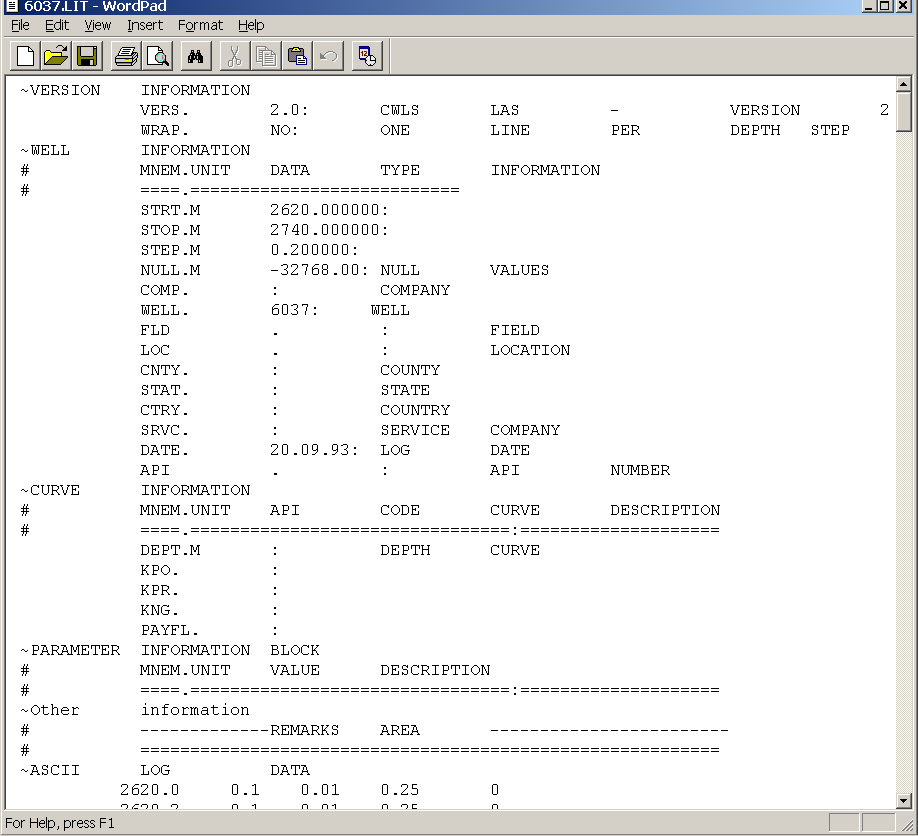Click the vertical scrollbar thumb
This screenshot has width=918, height=836.
[903, 112]
